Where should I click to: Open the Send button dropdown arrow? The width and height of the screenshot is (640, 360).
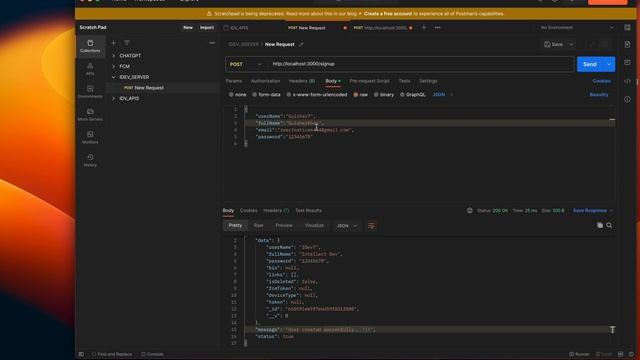pyautogui.click(x=609, y=64)
